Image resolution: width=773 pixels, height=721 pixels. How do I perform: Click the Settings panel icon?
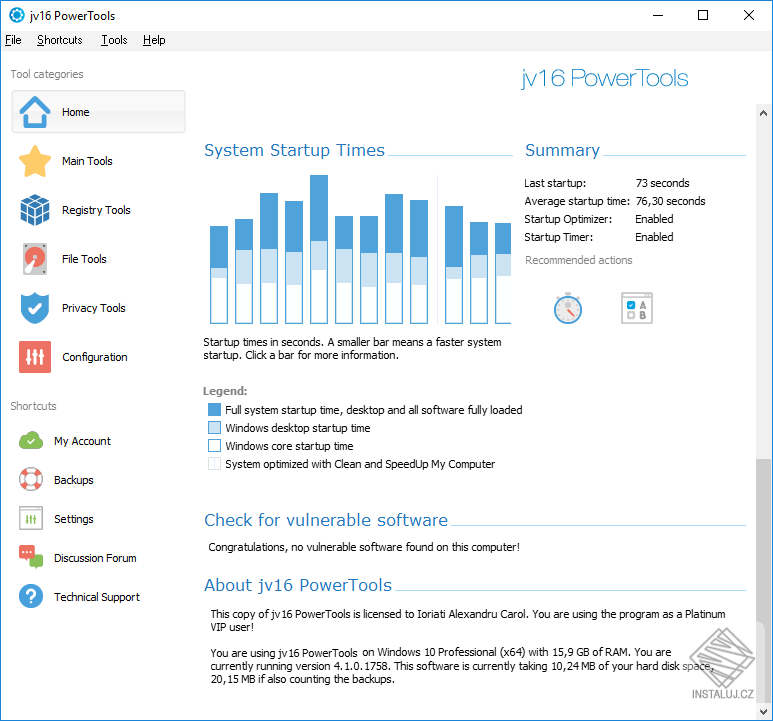click(31, 518)
